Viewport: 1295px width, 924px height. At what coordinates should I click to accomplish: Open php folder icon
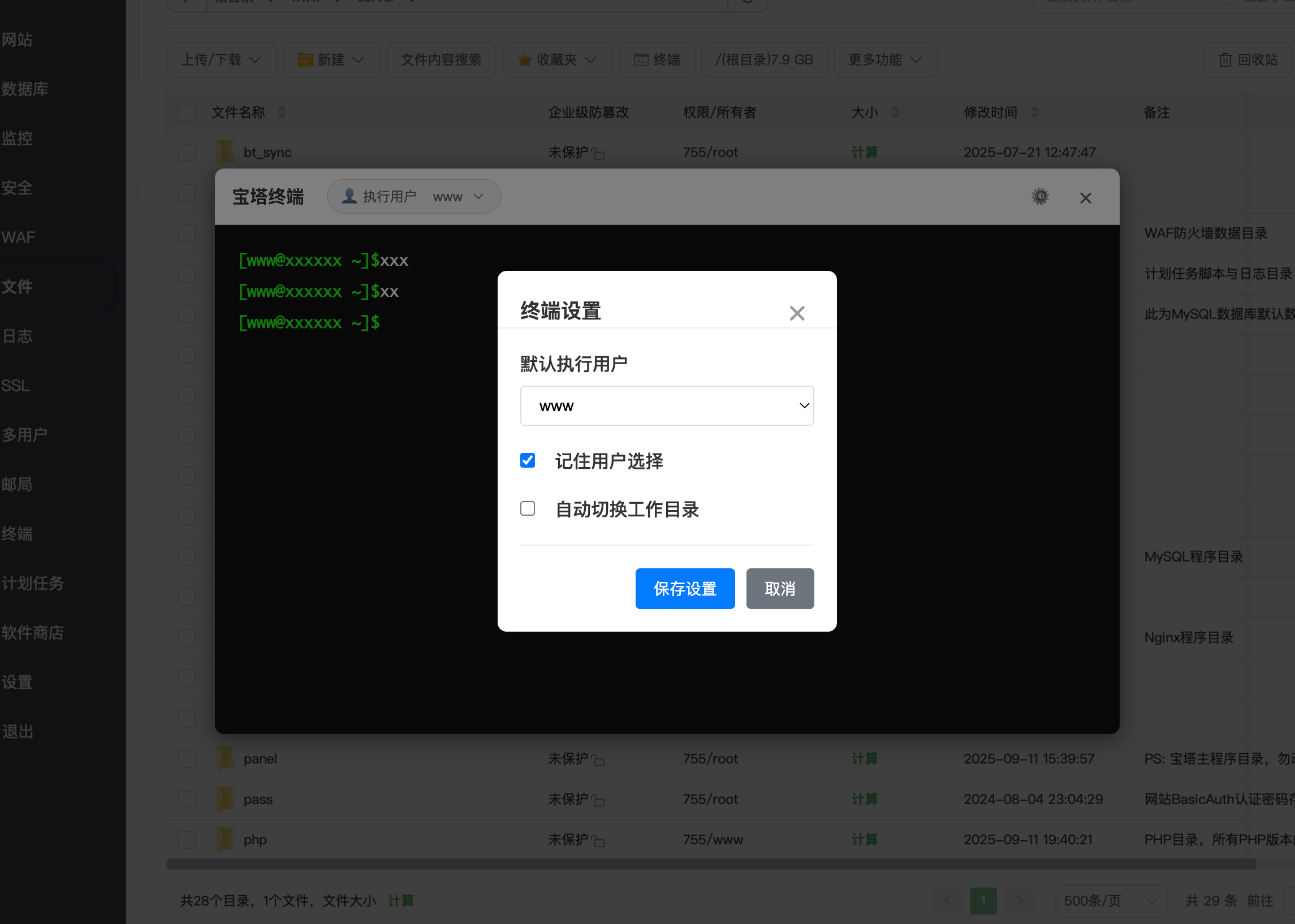point(225,839)
